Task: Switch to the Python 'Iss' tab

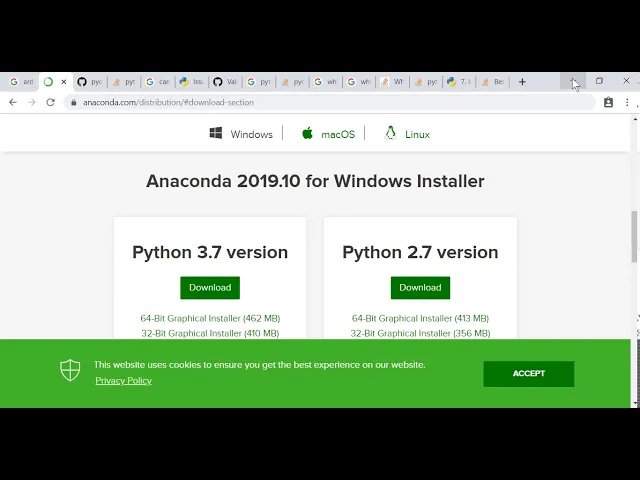Action: [191, 82]
